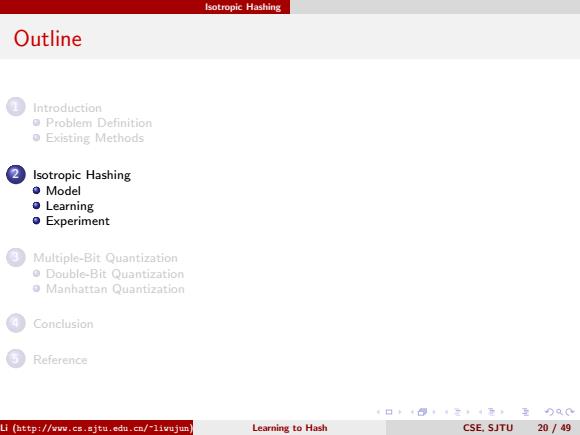
Task: Click the subsection navigation lines icon
Action: (458, 412)
